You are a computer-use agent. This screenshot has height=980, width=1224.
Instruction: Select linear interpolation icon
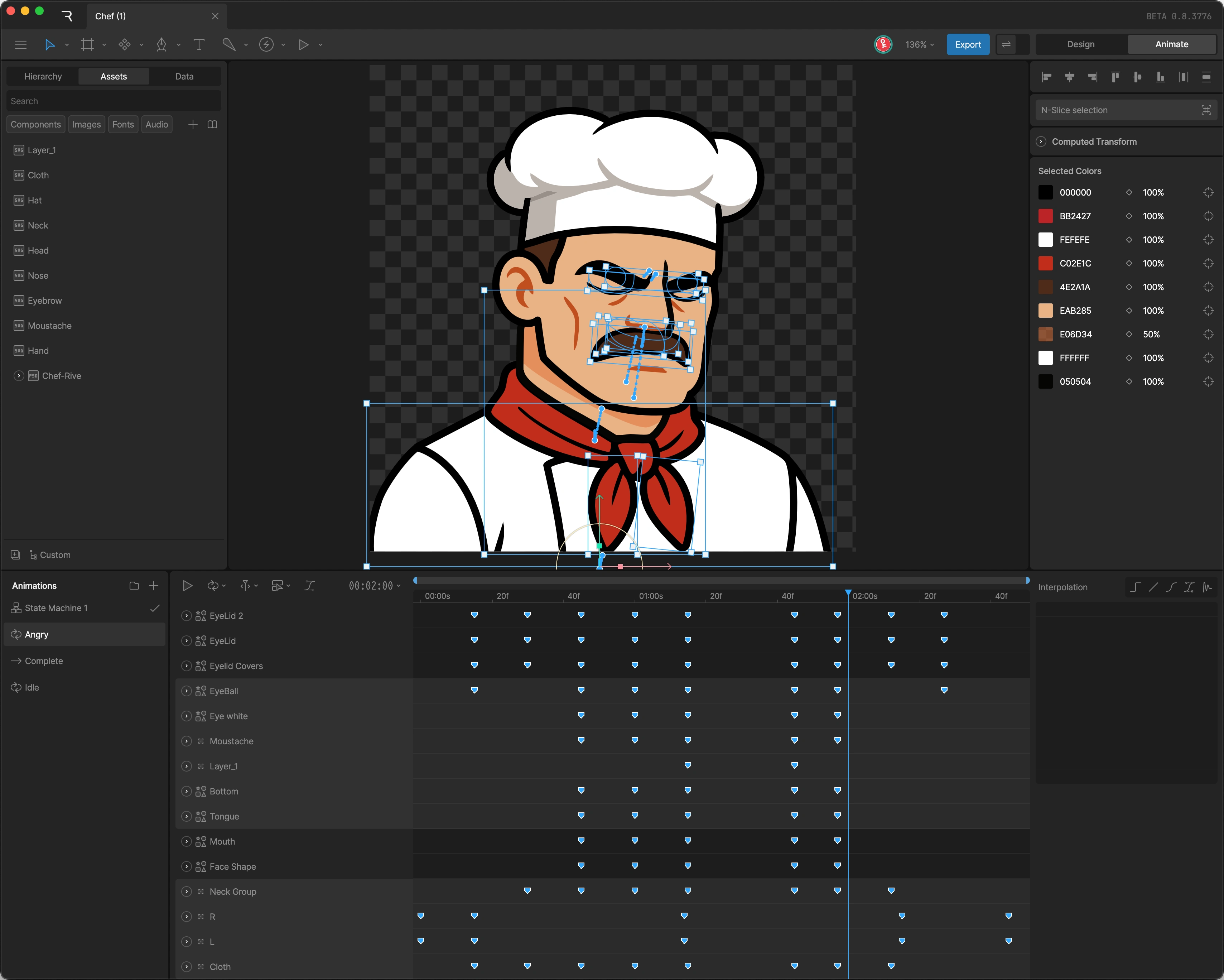(1153, 587)
